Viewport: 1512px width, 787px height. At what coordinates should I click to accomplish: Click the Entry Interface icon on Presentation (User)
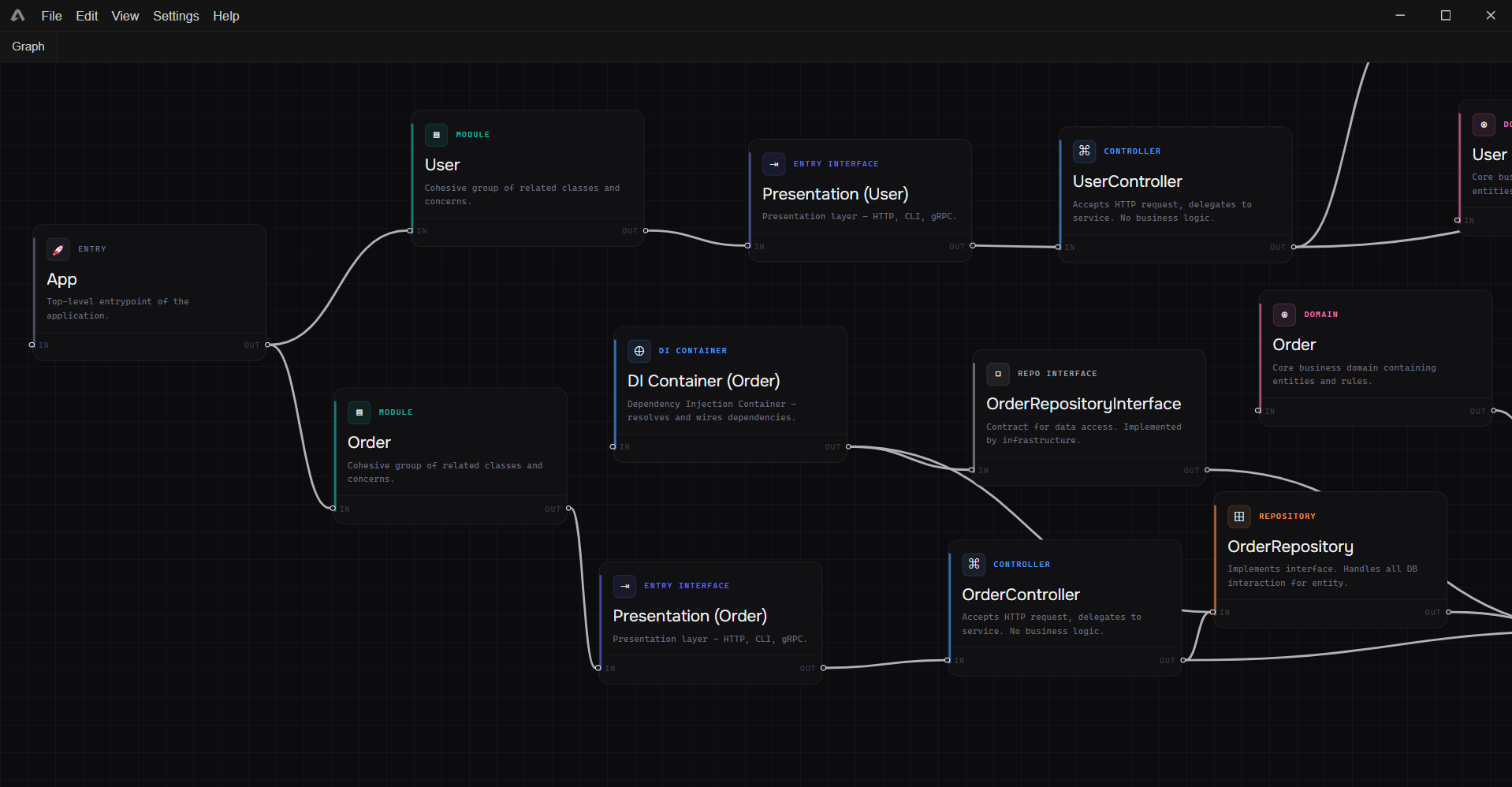tap(773, 164)
